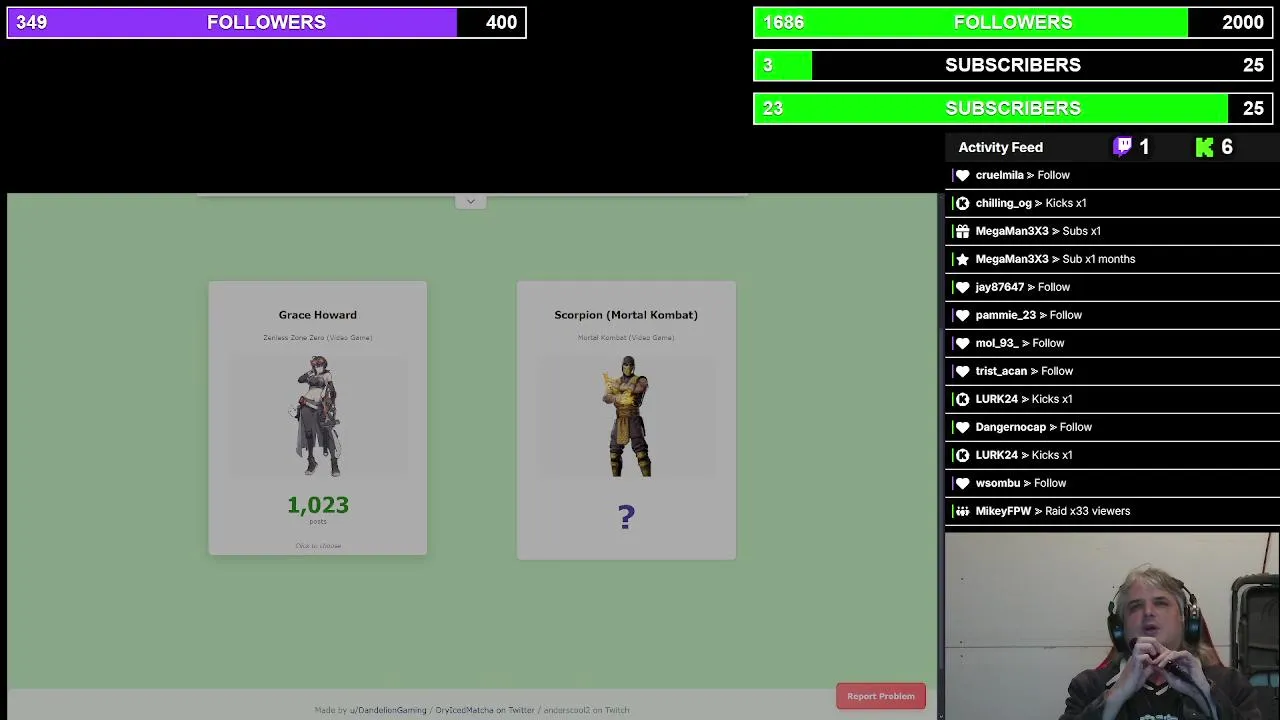Click 'Mortal Kombat (Video Game)' subtitle
Image resolution: width=1280 pixels, height=720 pixels.
[x=626, y=338]
